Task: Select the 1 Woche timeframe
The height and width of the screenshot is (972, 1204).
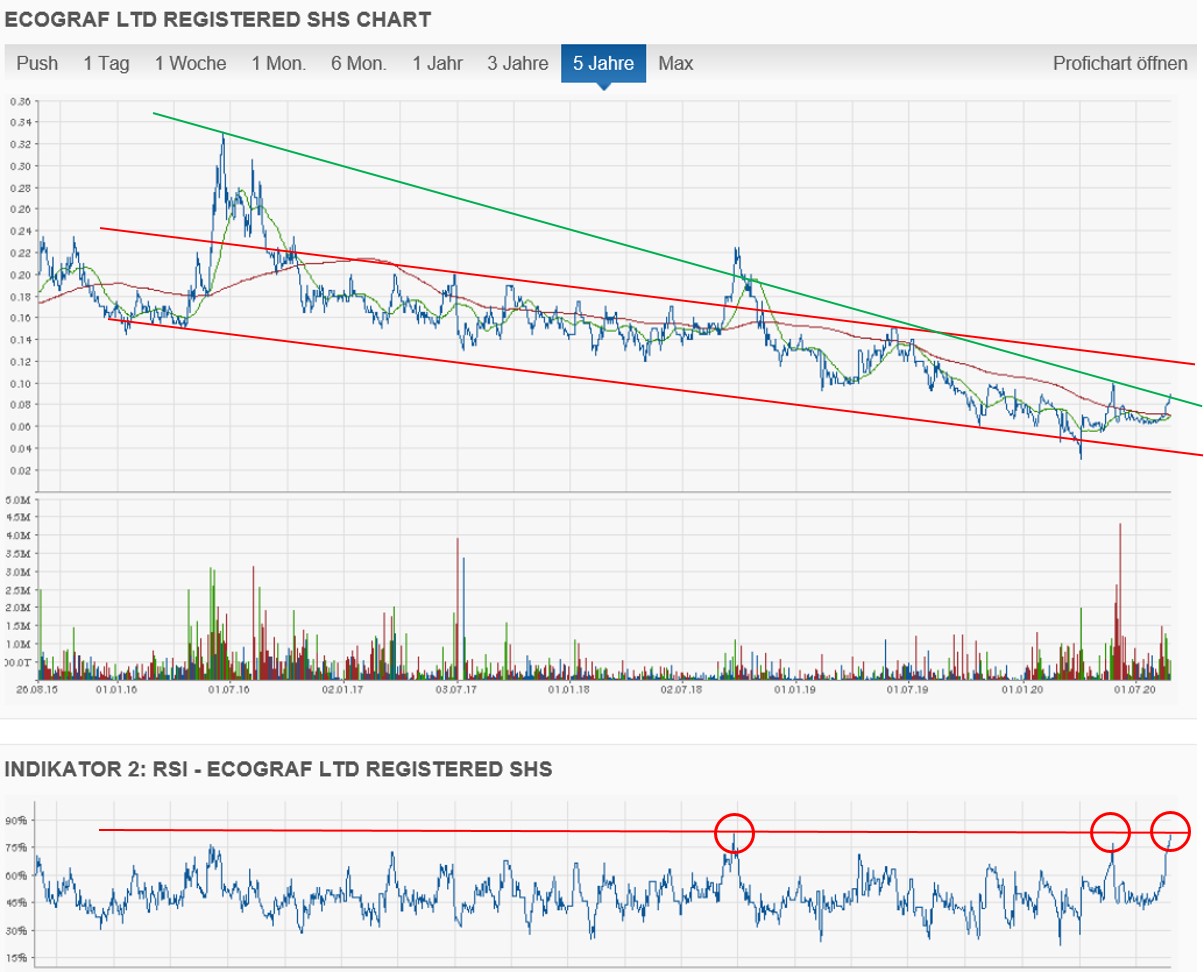Action: (x=190, y=63)
